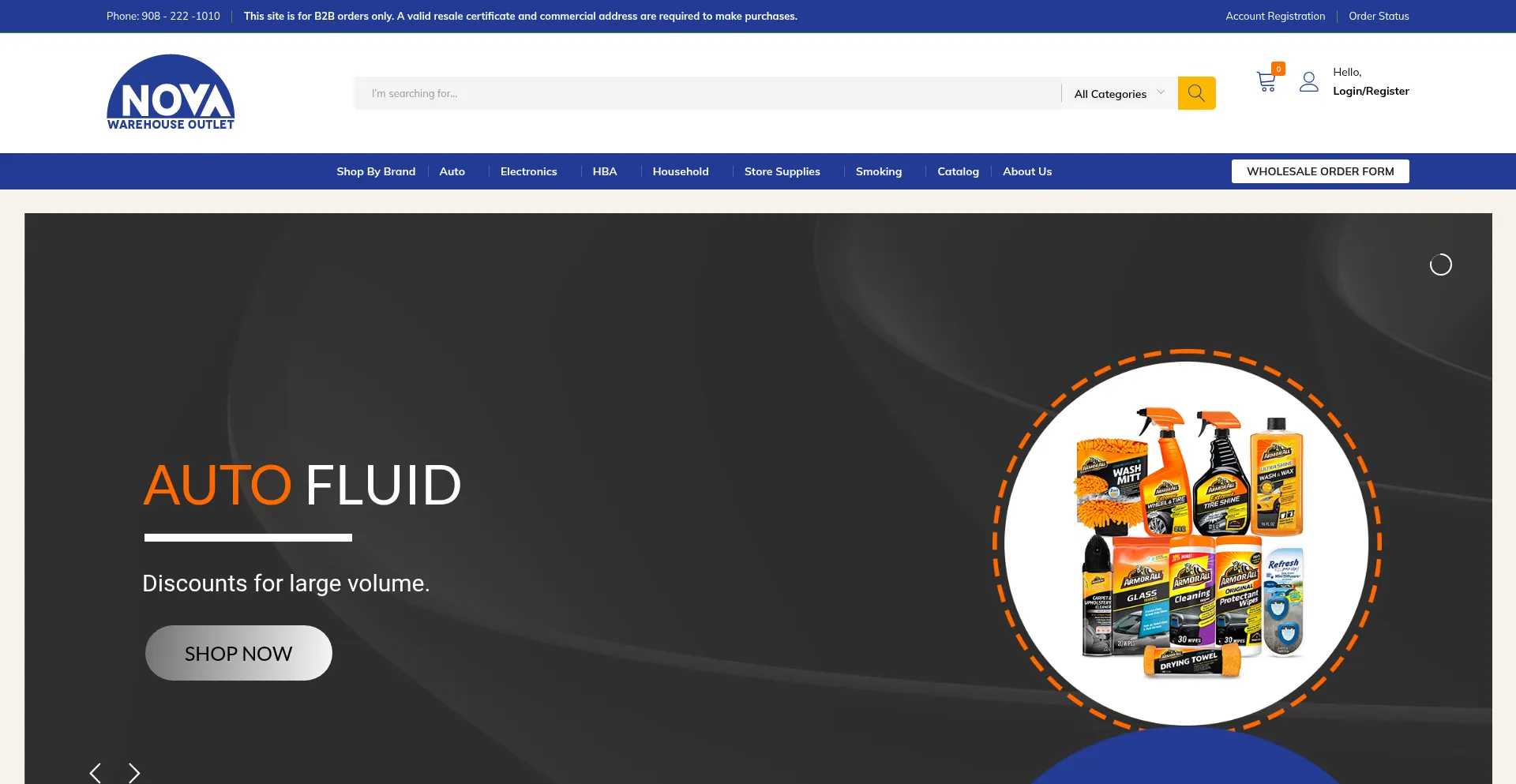The image size is (1516, 784).
Task: Click the Wholesale Order Form button
Action: pos(1320,171)
